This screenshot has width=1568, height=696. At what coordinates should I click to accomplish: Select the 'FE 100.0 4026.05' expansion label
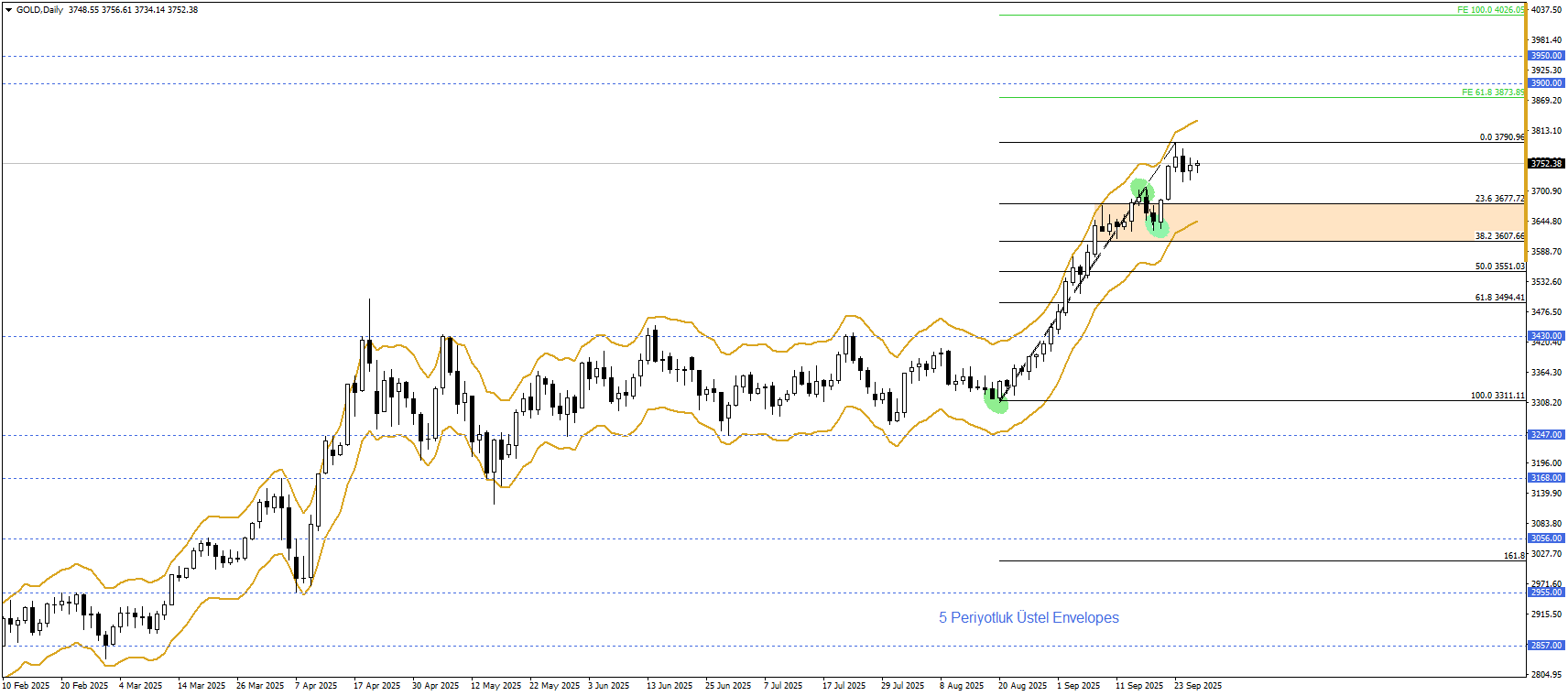(x=1491, y=10)
